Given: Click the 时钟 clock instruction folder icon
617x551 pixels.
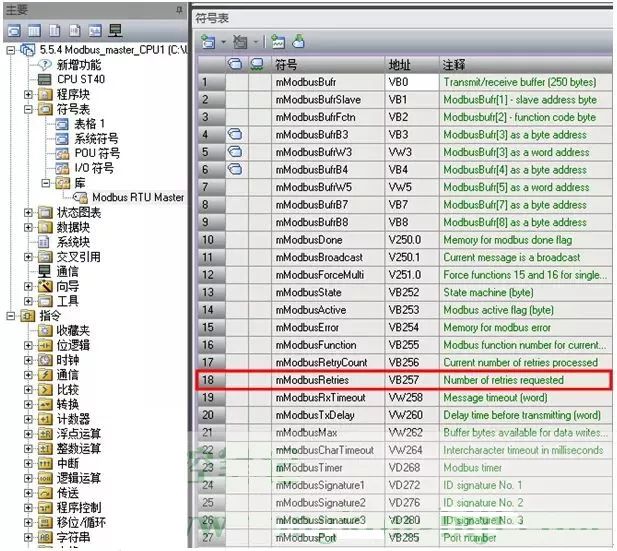Looking at the screenshot, I should pyautogui.click(x=45, y=360).
